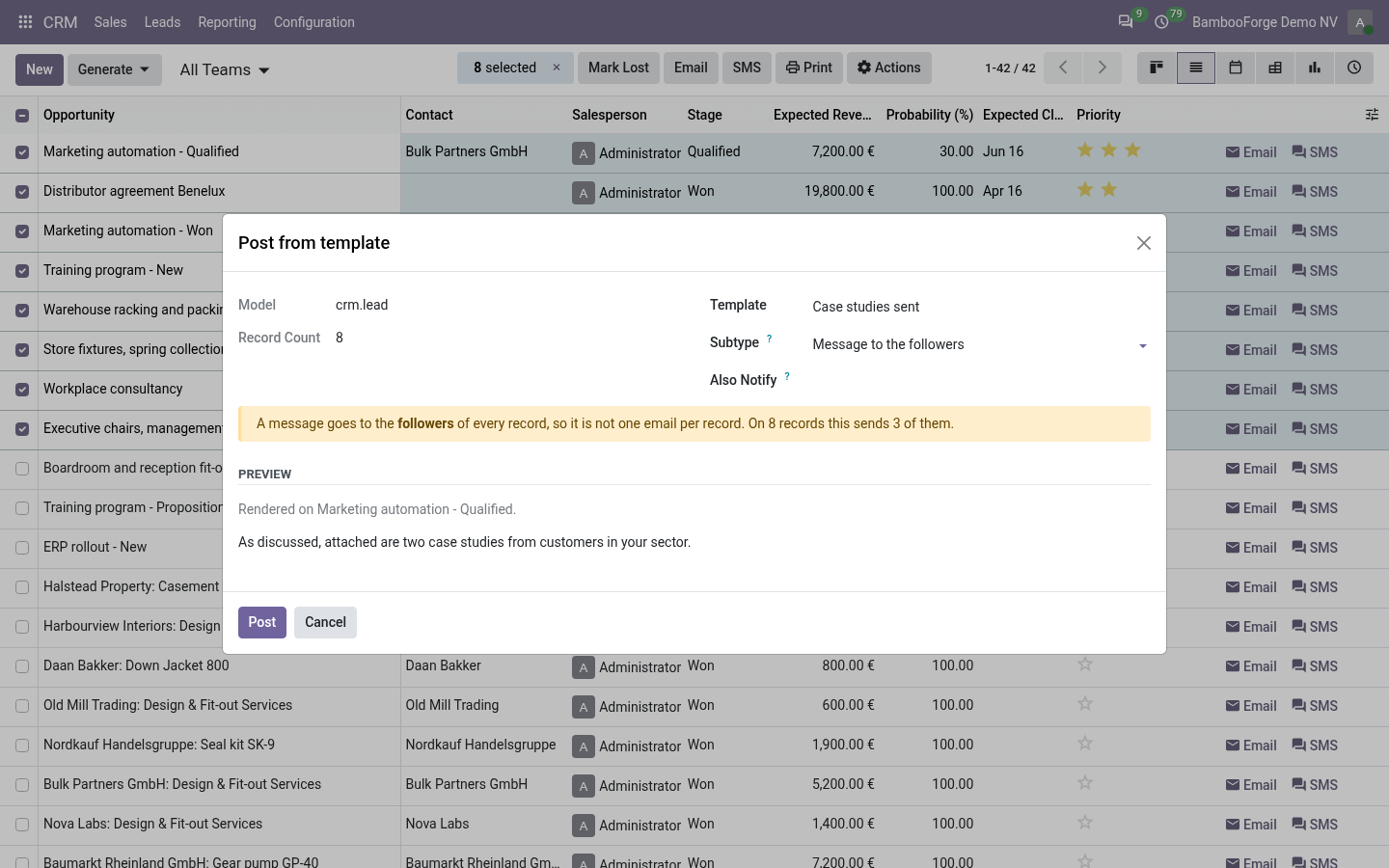
Task: Clear the 8 selected records
Action: pos(557,68)
